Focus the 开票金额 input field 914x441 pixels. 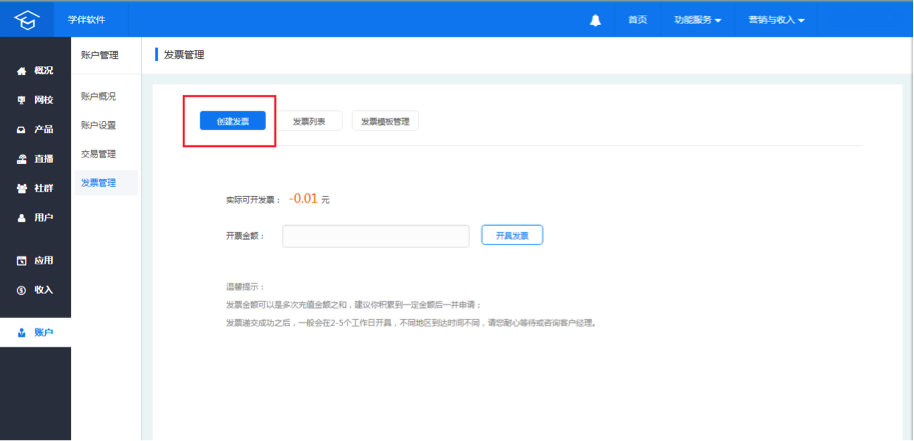376,235
